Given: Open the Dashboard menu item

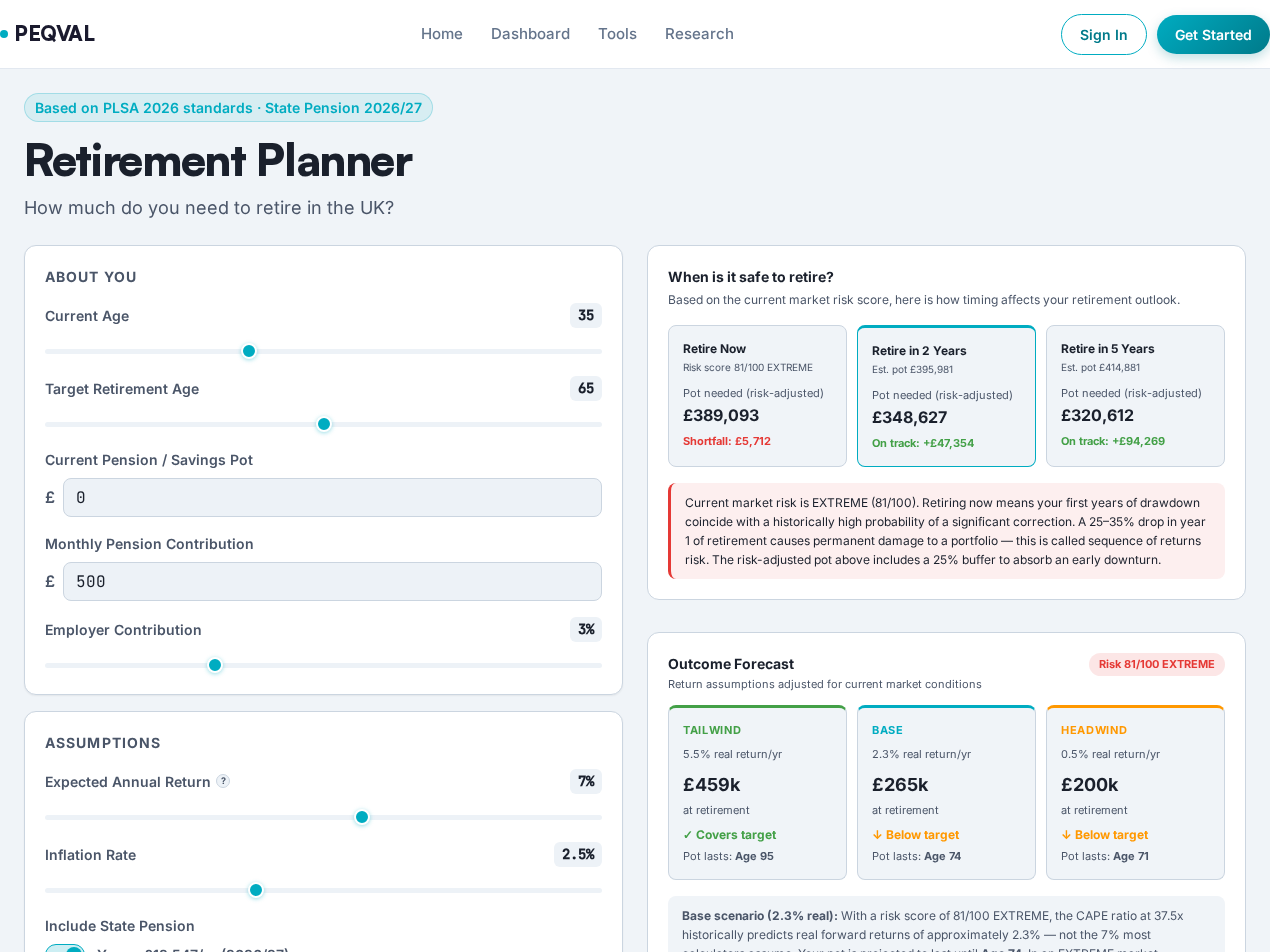Looking at the screenshot, I should pyautogui.click(x=530, y=34).
